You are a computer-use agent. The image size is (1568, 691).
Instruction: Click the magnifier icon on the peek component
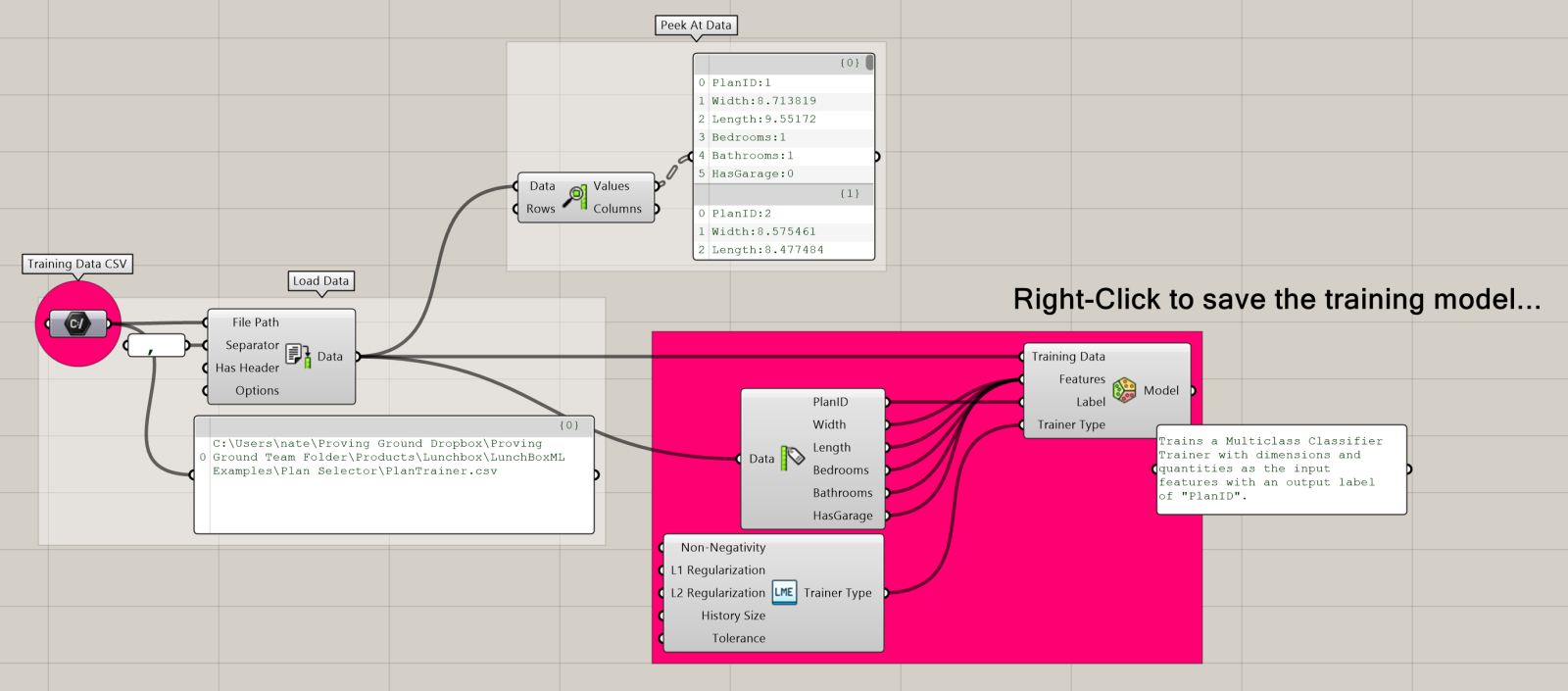point(574,197)
